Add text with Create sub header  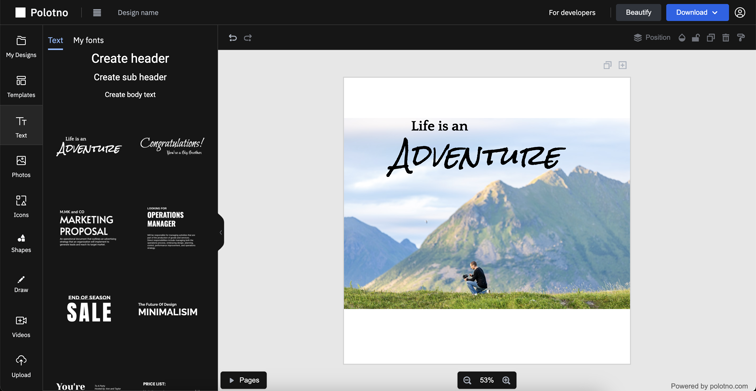click(130, 77)
